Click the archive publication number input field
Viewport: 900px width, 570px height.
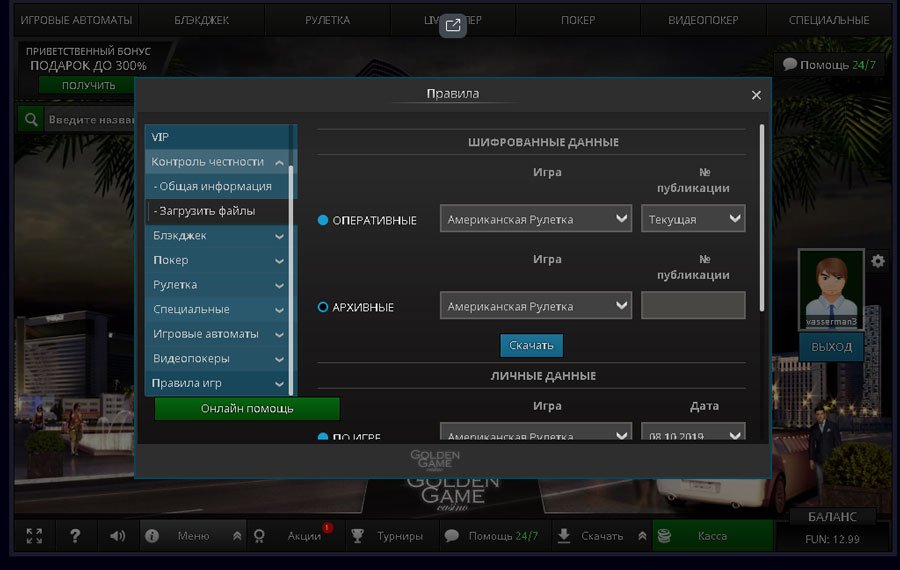(x=693, y=306)
